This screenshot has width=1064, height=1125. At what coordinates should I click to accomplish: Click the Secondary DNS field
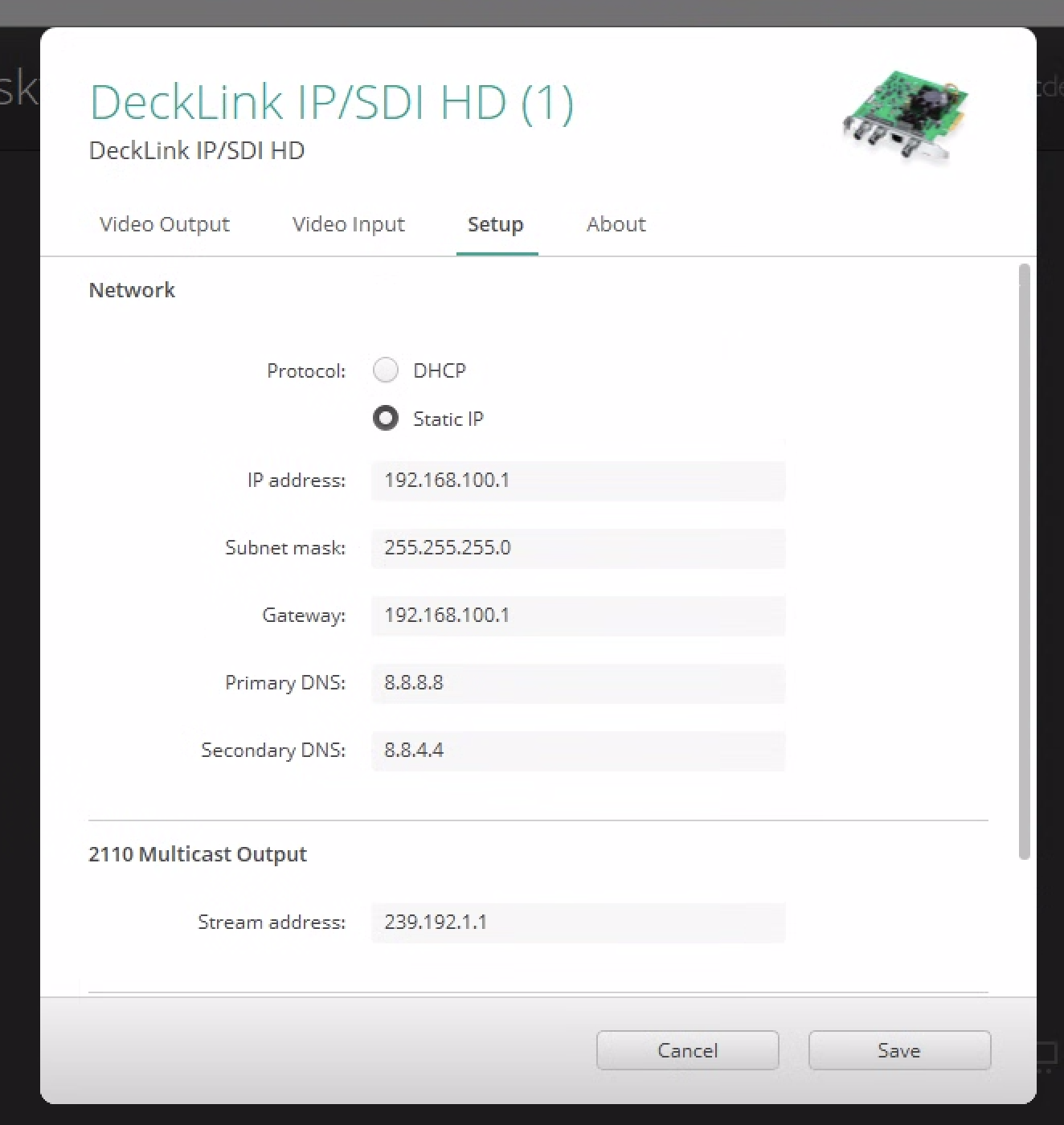click(577, 751)
